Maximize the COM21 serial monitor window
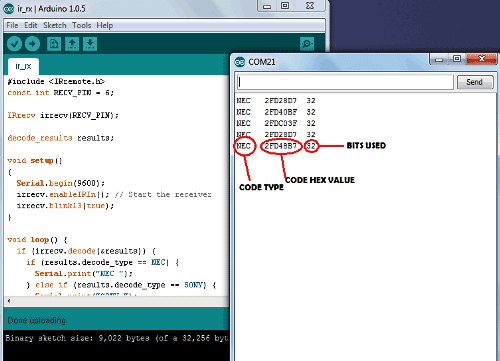500x361 pixels. click(457, 59)
